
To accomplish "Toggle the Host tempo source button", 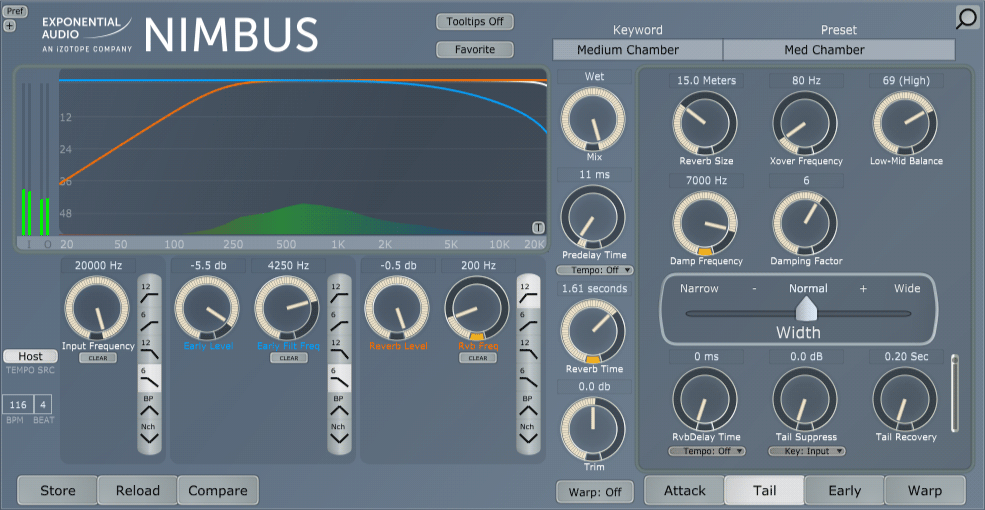I will click(x=30, y=356).
